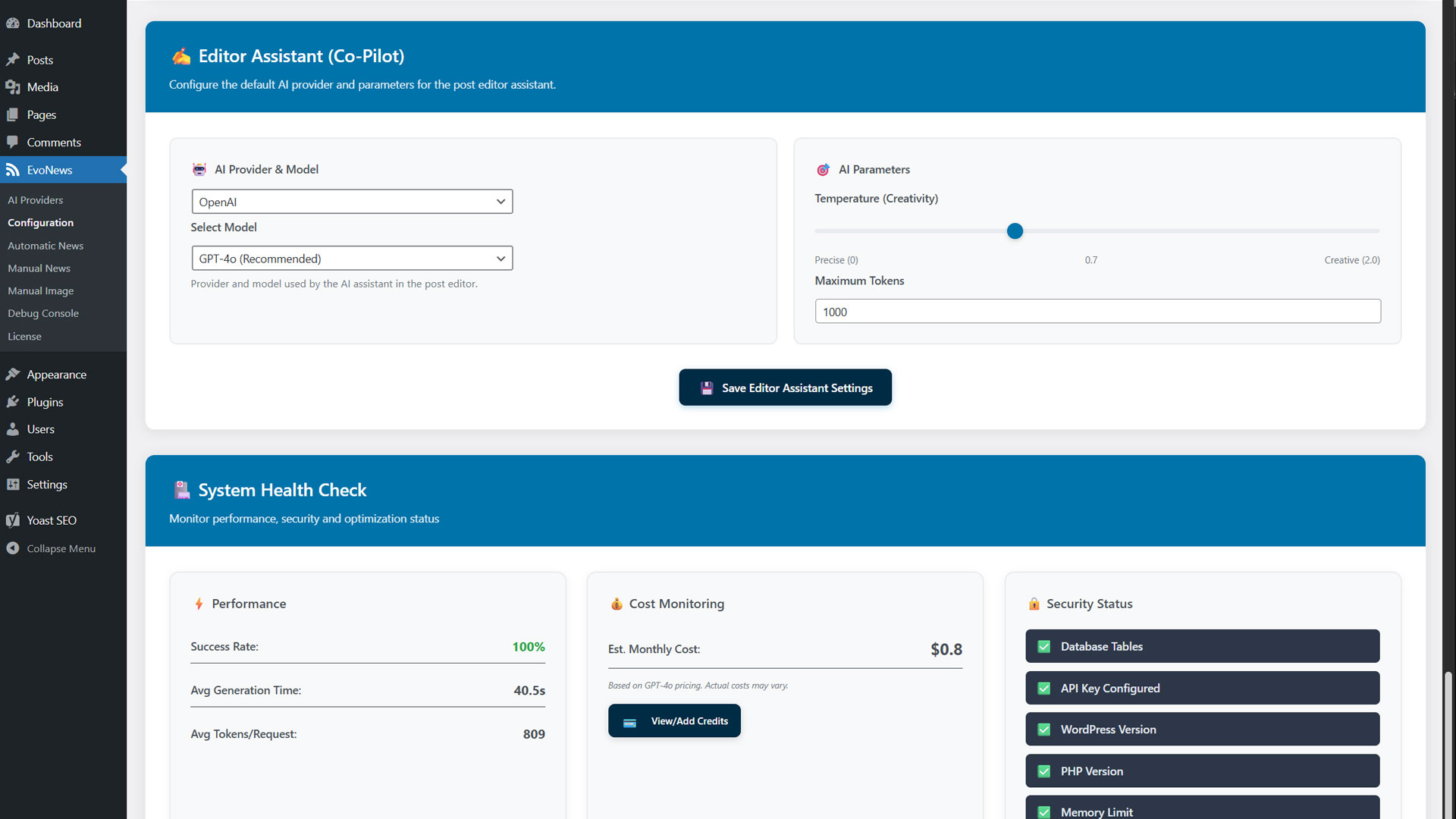Click the API Key Configured checkmark
Image resolution: width=1456 pixels, height=819 pixels.
[1044, 689]
